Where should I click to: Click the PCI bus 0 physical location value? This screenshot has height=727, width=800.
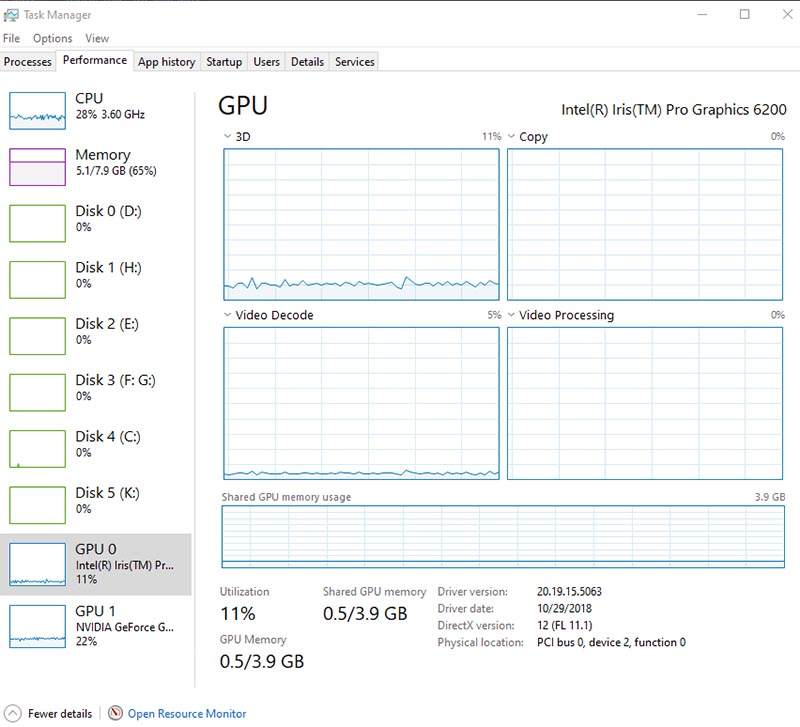pyautogui.click(x=611, y=642)
